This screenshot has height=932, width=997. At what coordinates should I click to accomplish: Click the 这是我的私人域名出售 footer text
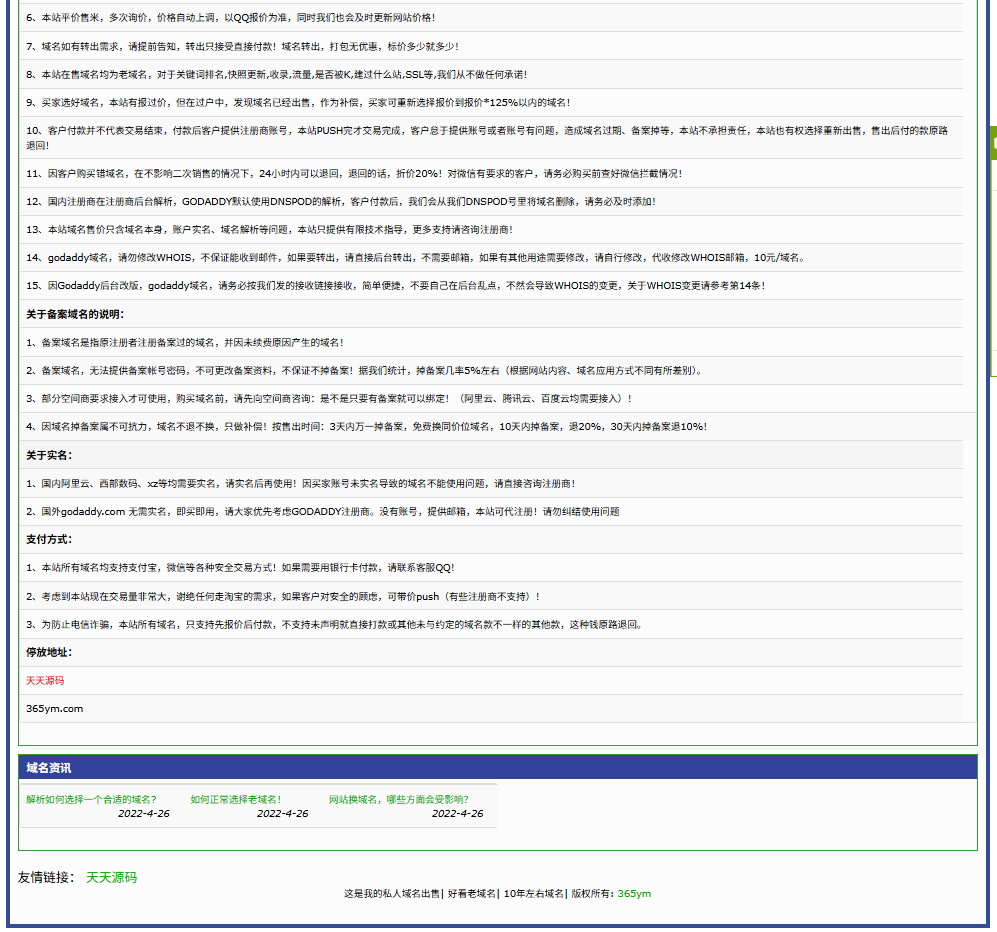pos(392,894)
